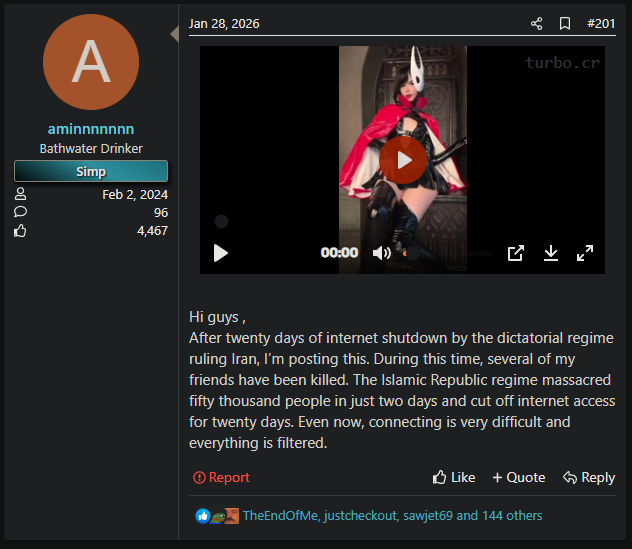Click the reaction score 4,467
The height and width of the screenshot is (549, 632).
point(152,231)
